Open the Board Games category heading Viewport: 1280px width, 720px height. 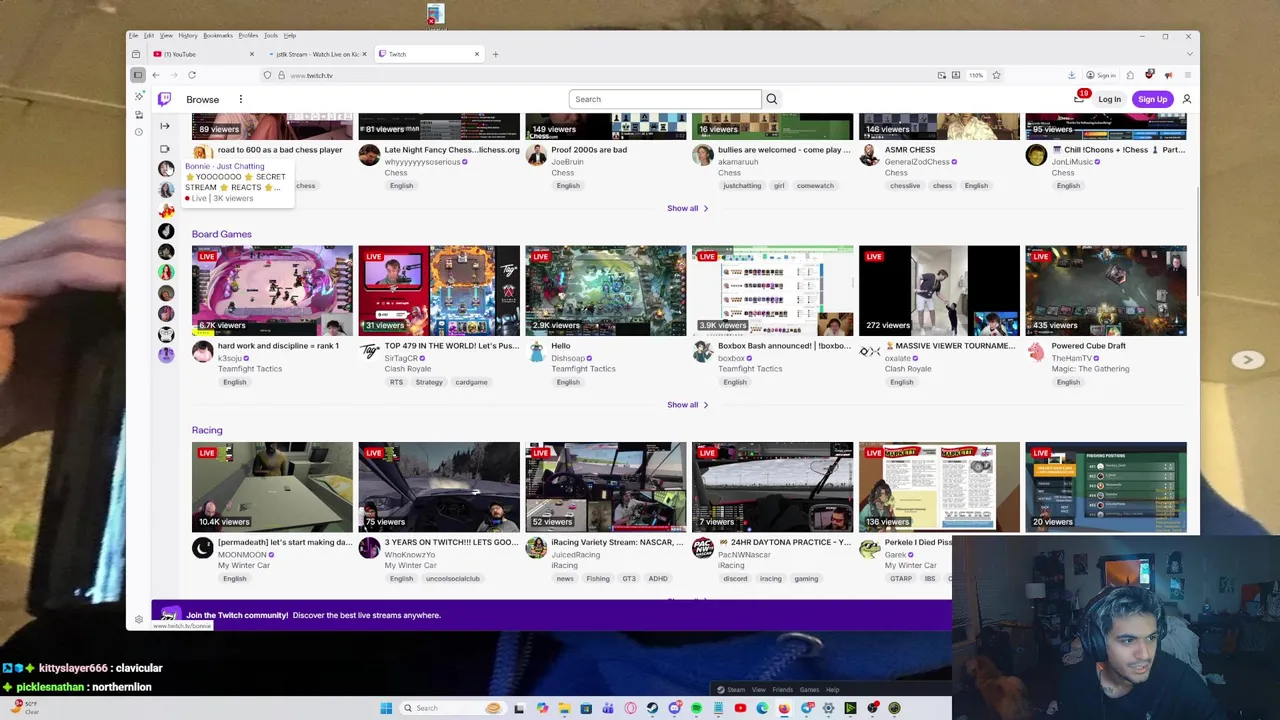[x=222, y=234]
